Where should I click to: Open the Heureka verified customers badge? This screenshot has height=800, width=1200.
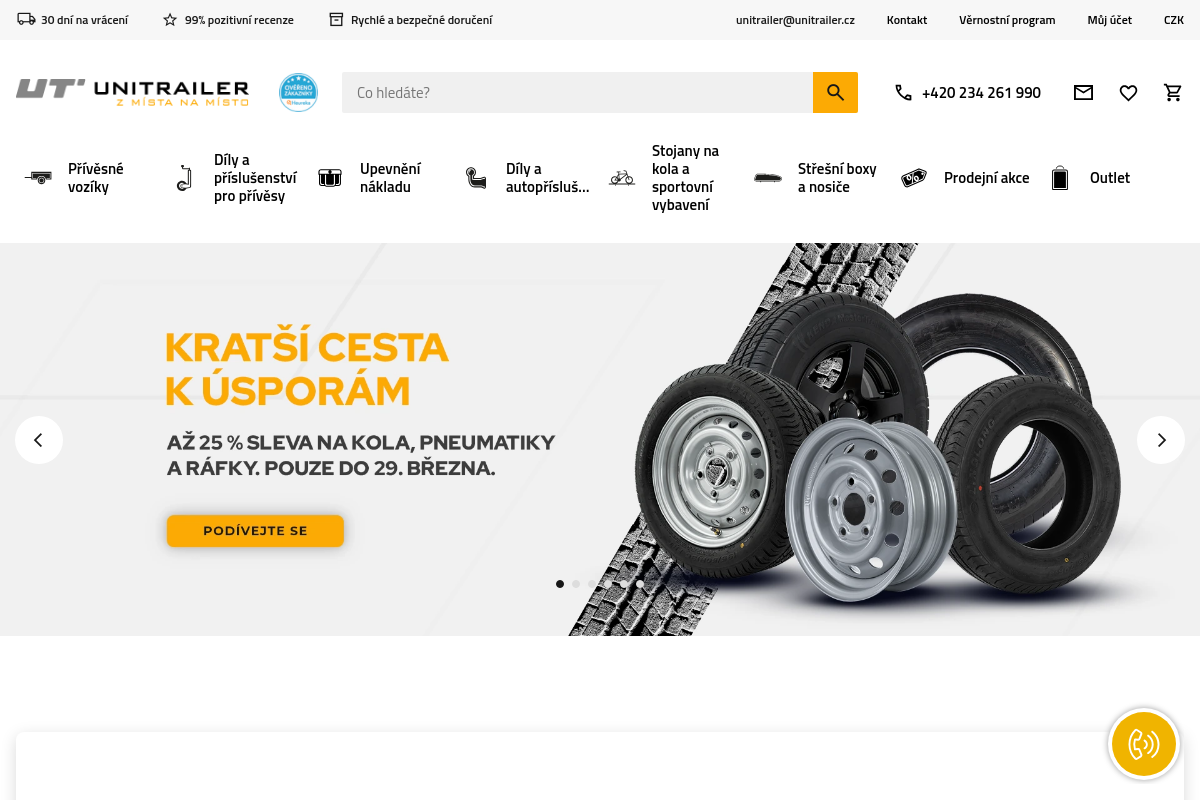pos(298,92)
